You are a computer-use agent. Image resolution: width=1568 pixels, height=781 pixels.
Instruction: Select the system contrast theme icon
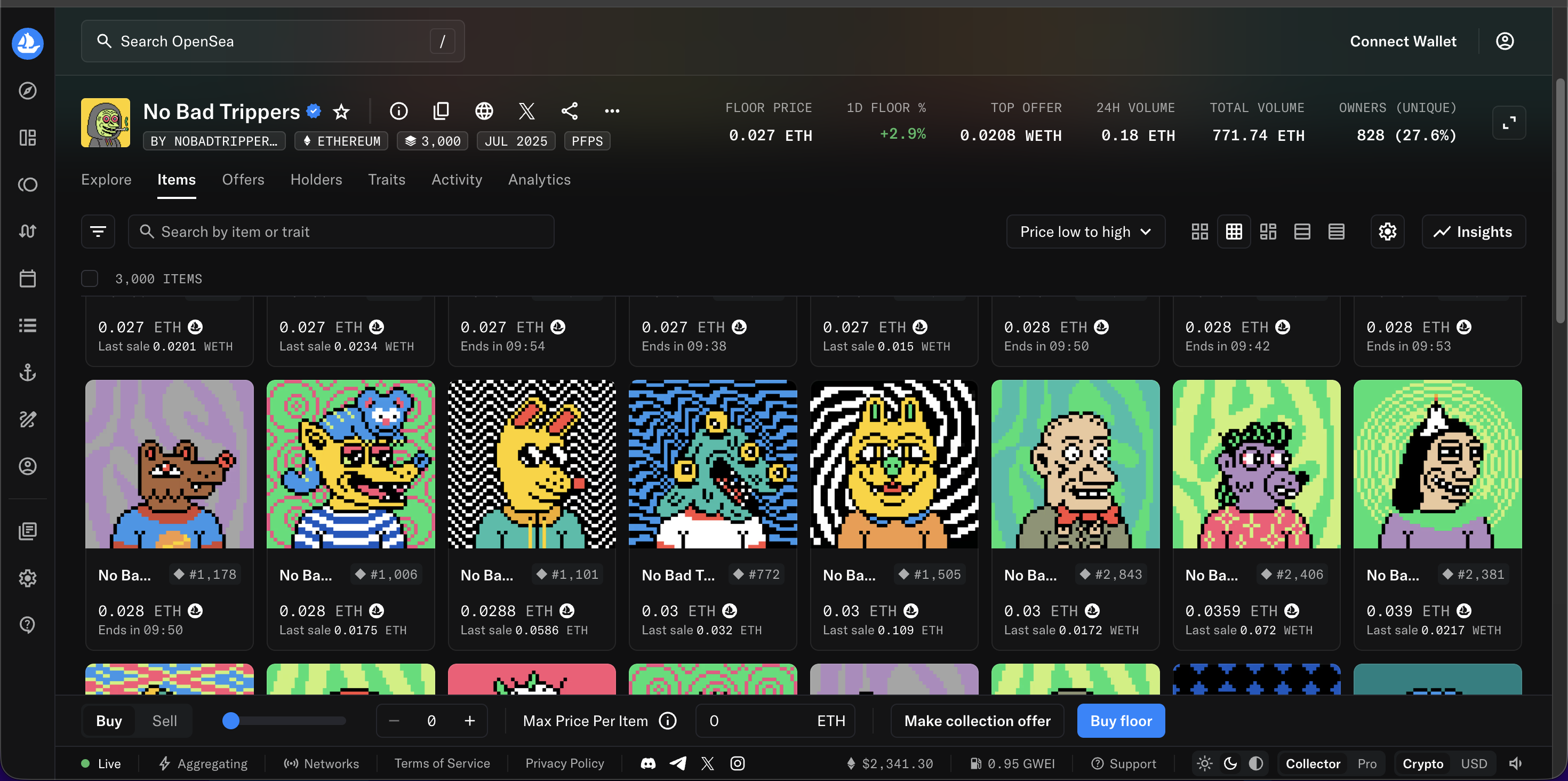[x=1256, y=763]
